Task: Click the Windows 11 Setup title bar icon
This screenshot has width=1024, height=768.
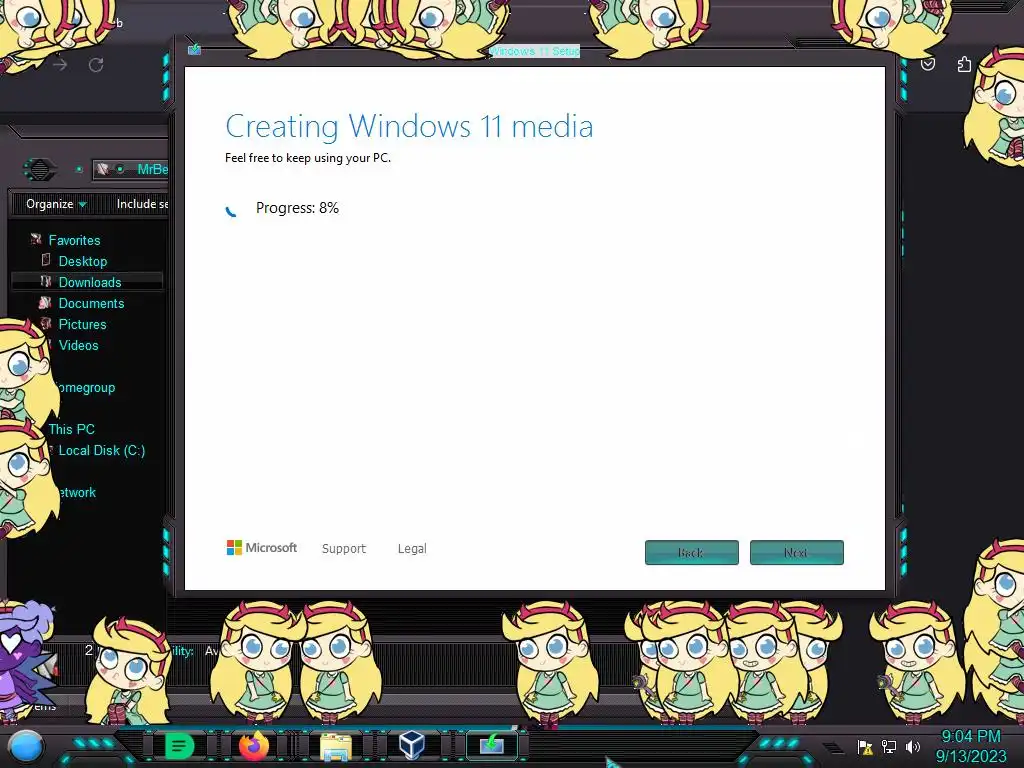Action: pyautogui.click(x=194, y=49)
